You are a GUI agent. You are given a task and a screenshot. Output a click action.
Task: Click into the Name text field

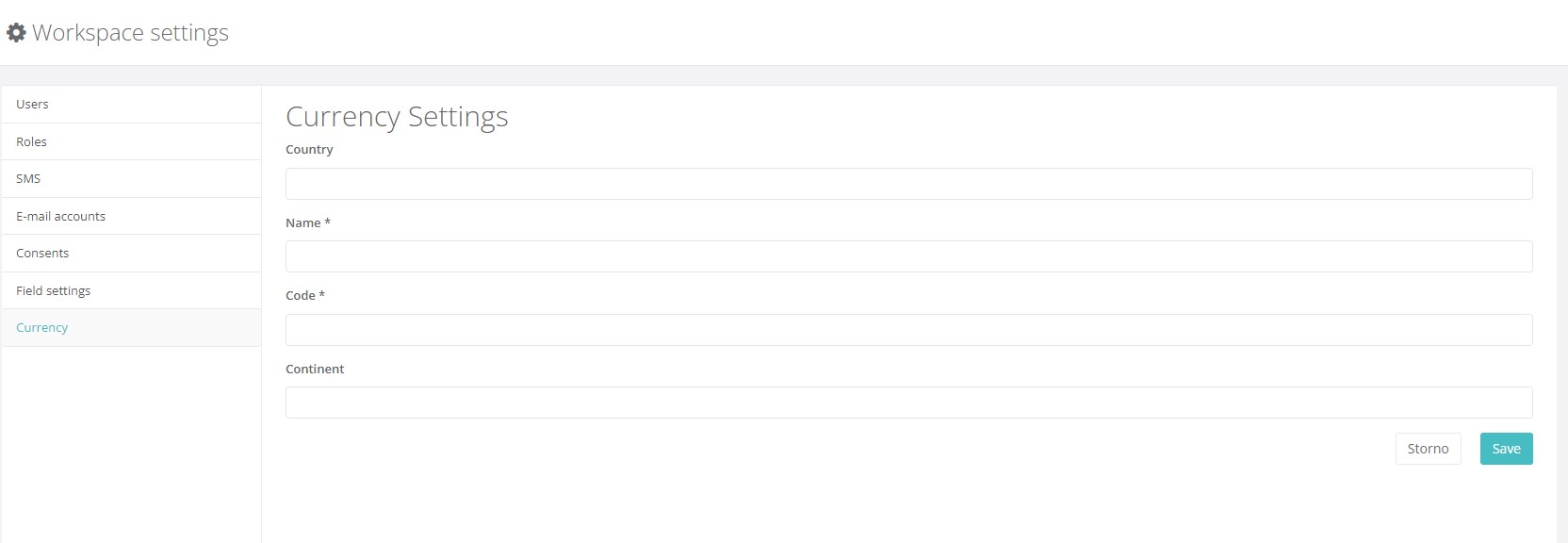click(x=908, y=256)
